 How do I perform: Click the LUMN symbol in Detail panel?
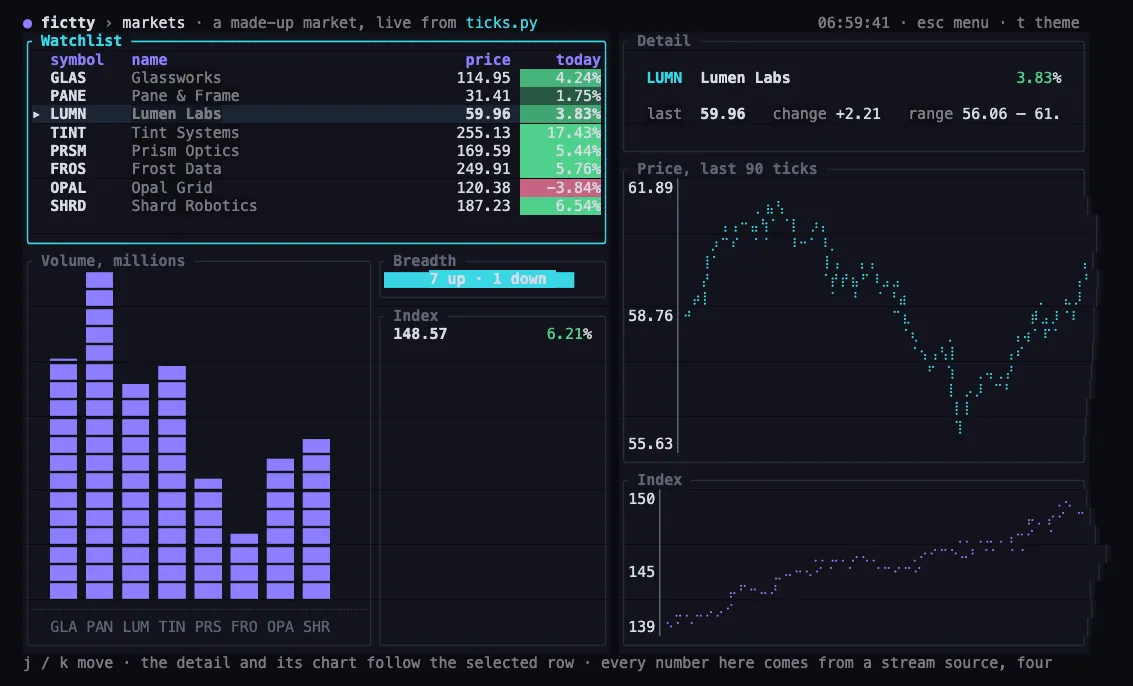tap(664, 77)
